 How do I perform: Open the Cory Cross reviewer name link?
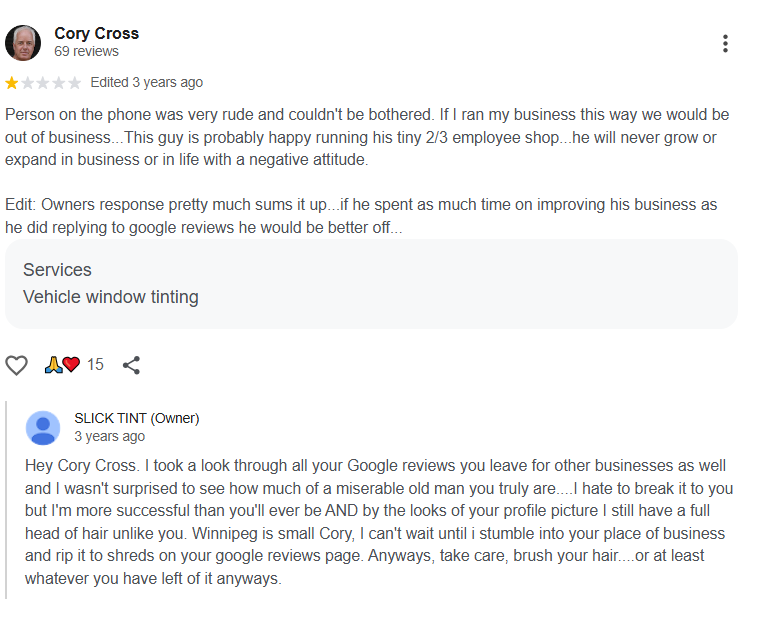[x=96, y=33]
